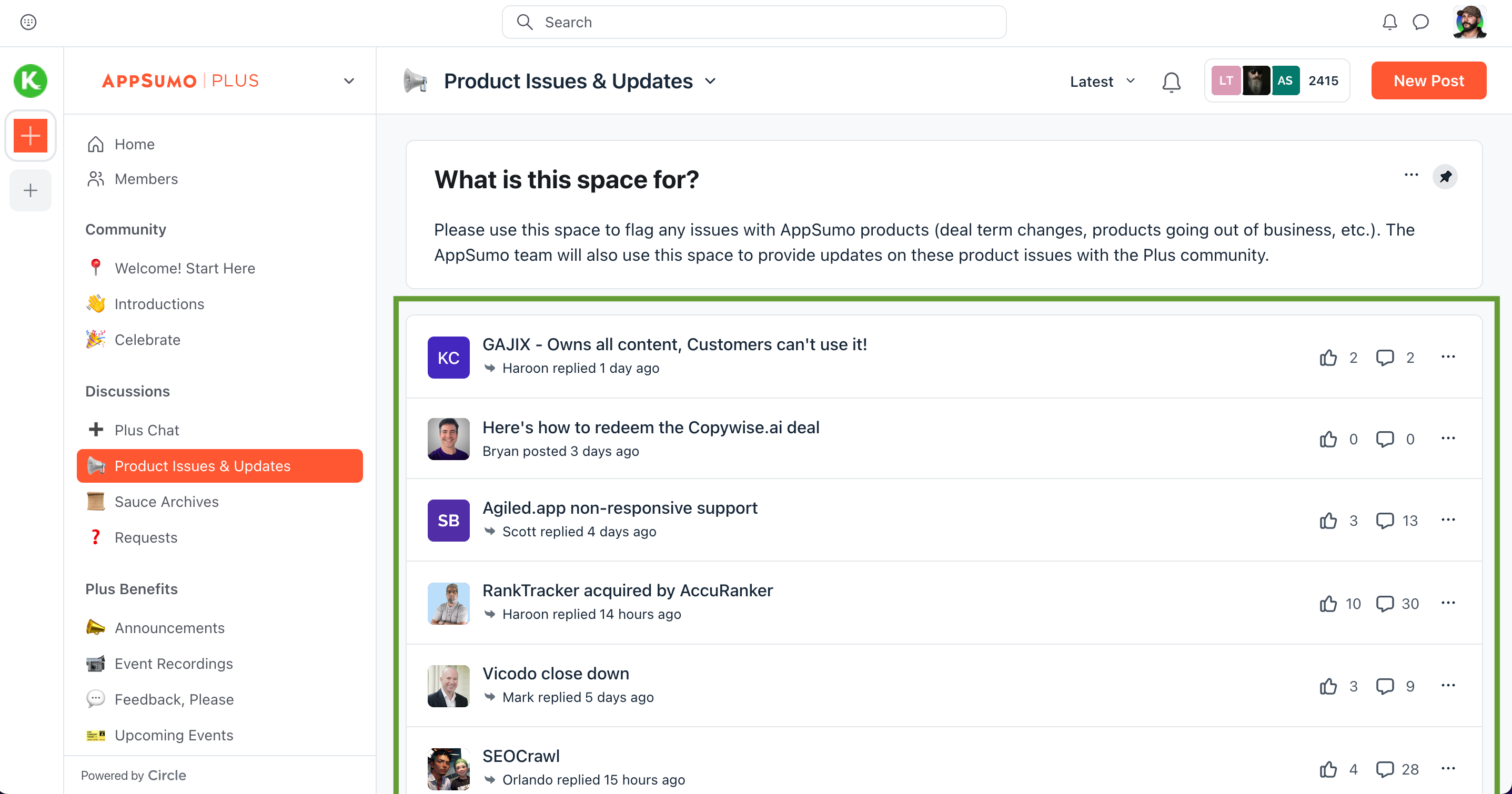Expand the AppSumo Plus community menu
Screen dimensions: 1512x794
tap(349, 81)
